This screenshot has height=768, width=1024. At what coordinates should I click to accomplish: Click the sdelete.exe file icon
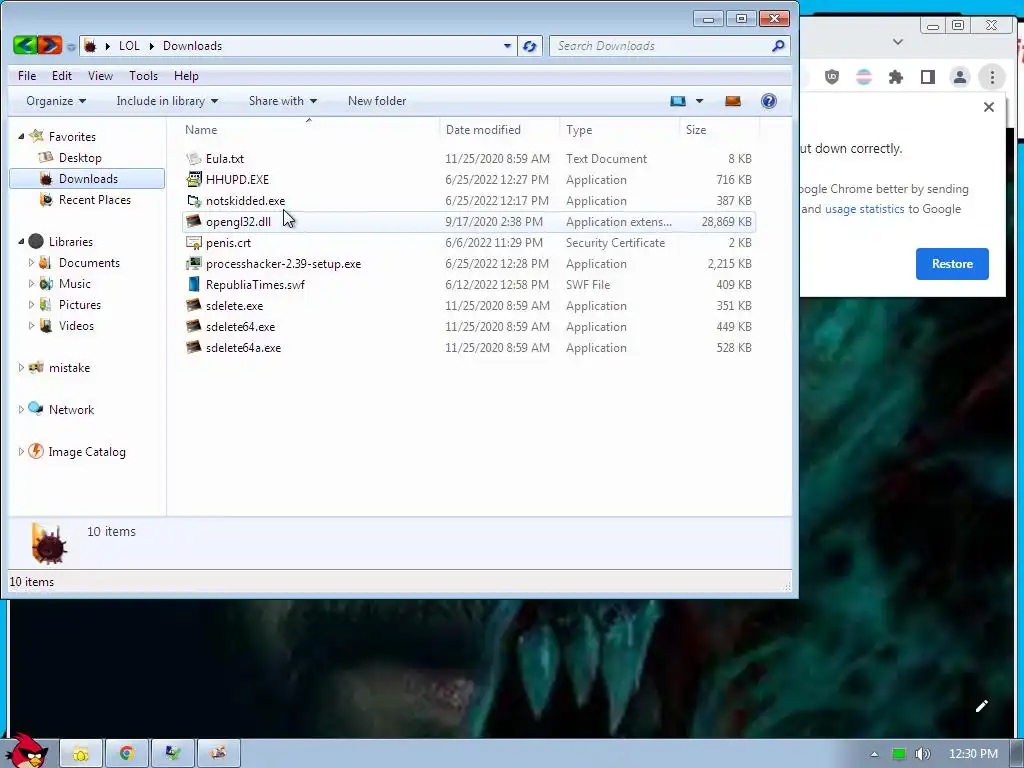pyautogui.click(x=193, y=306)
